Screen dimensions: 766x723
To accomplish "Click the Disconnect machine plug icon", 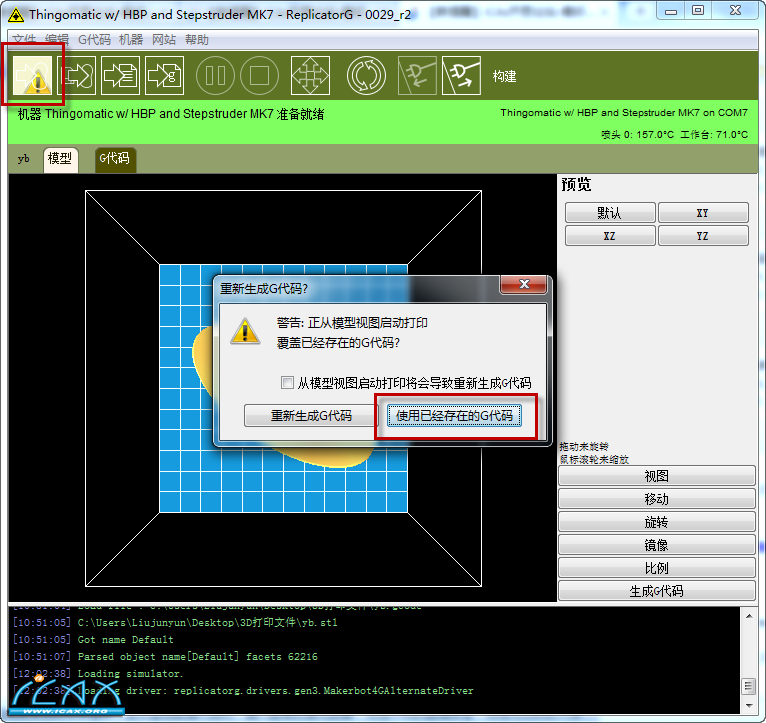I will coord(461,75).
